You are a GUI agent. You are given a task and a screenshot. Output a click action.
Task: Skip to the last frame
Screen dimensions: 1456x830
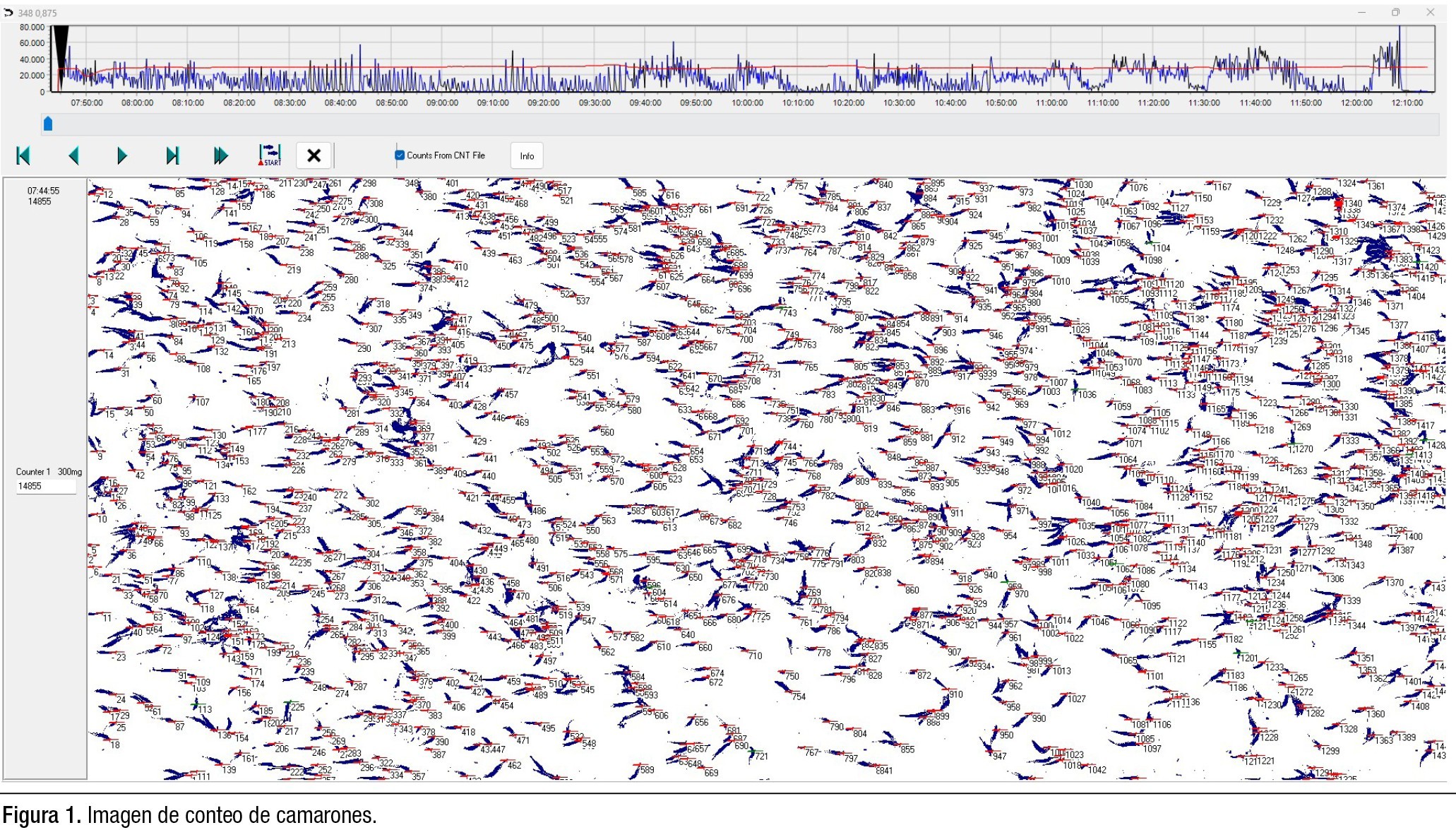172,156
